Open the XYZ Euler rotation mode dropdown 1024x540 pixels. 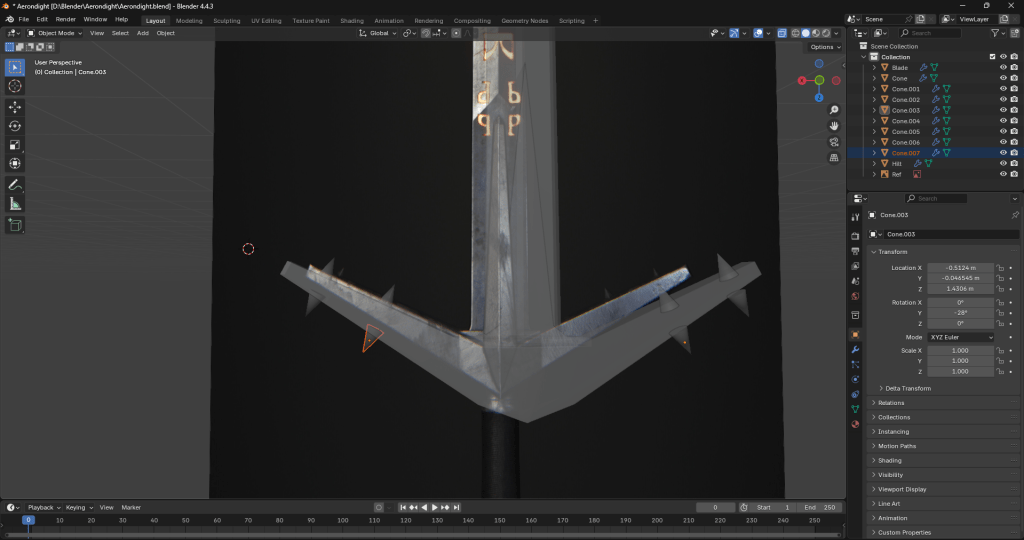(963, 337)
